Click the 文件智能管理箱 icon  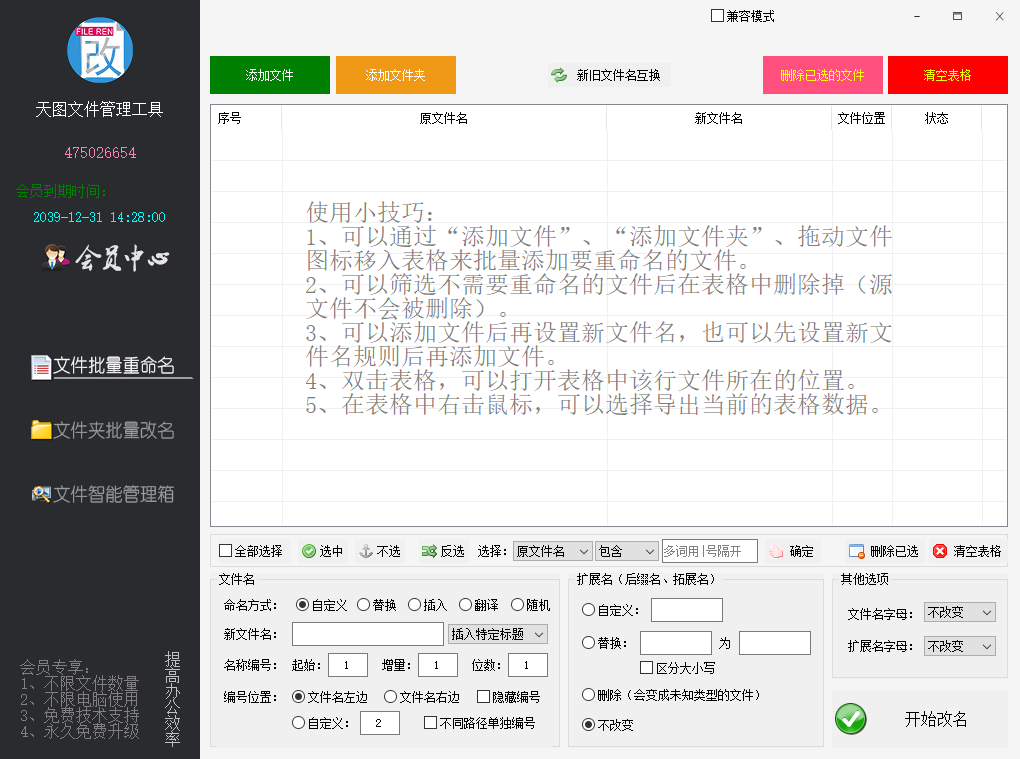(x=41, y=494)
